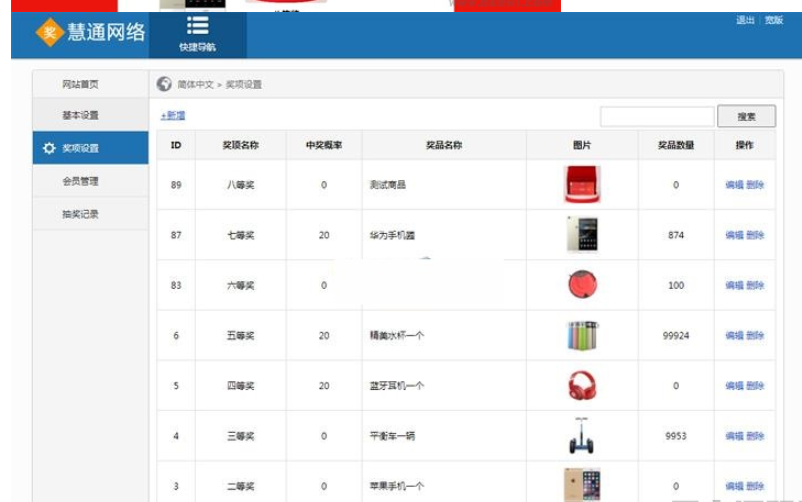Click the globe icon in the breadcrumb
The width and height of the screenshot is (802, 502).
click(x=164, y=84)
